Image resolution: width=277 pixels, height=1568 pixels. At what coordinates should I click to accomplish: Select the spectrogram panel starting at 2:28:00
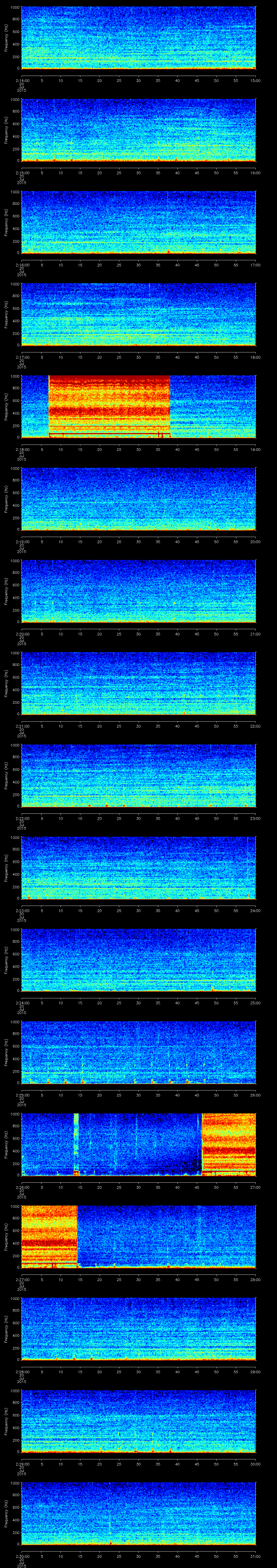pos(139,1329)
